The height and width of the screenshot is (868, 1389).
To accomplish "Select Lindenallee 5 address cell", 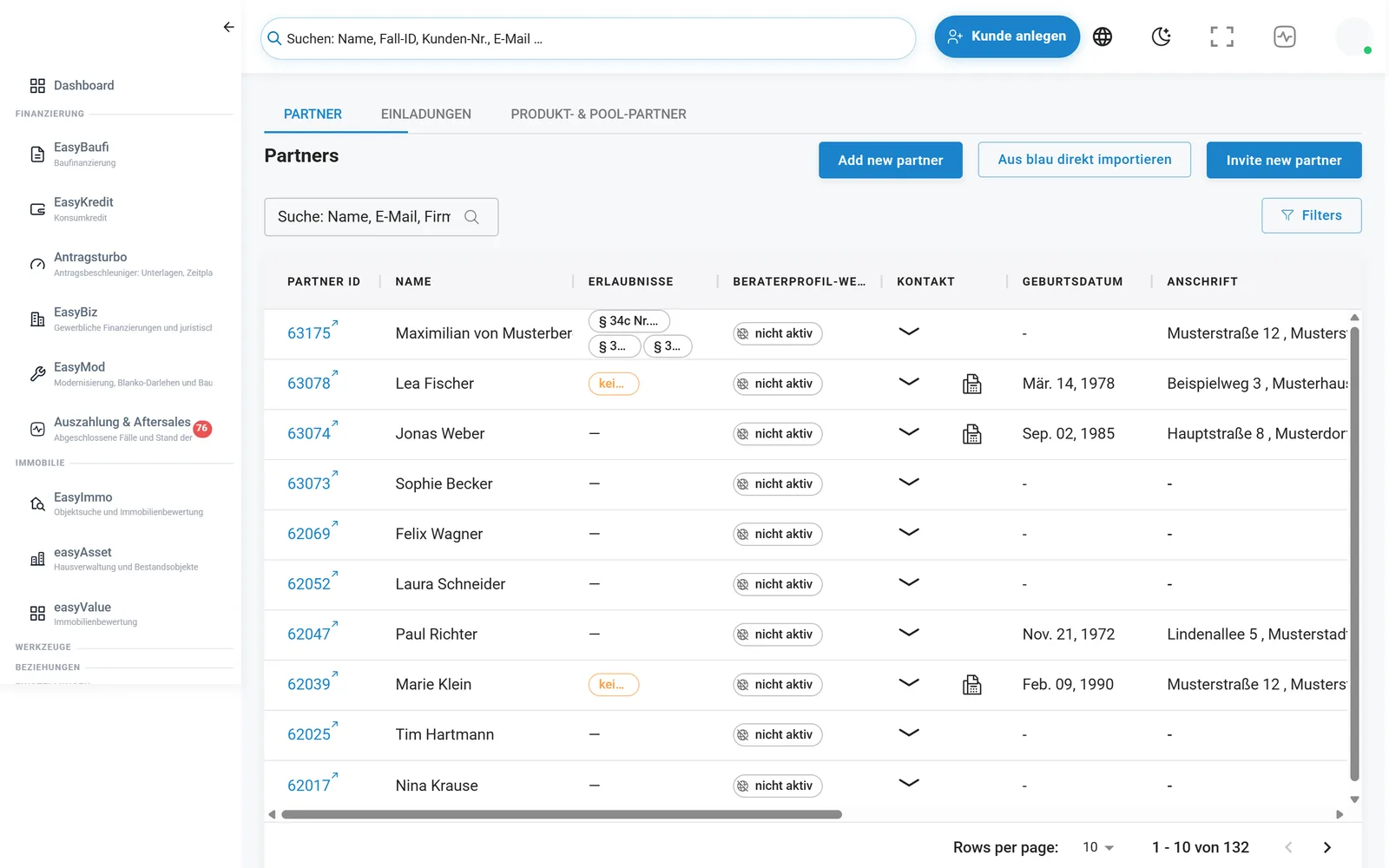I will click(1256, 635).
